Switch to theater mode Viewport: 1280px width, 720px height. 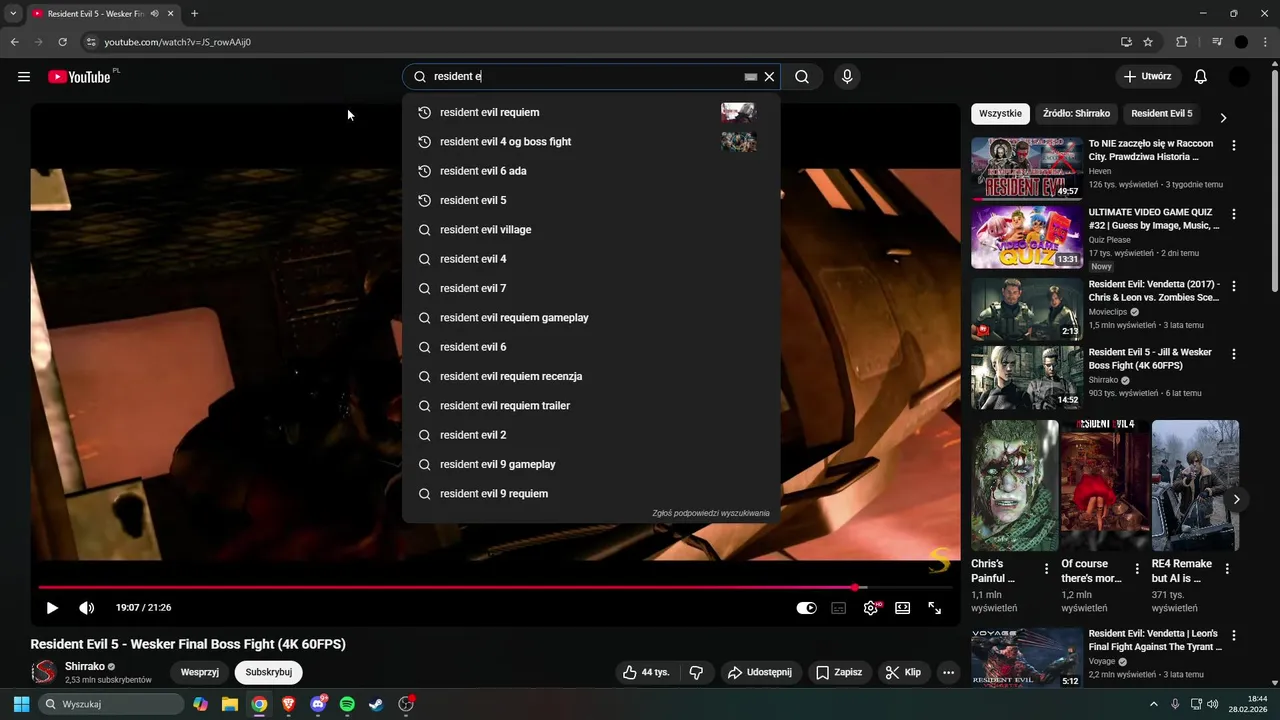903,608
